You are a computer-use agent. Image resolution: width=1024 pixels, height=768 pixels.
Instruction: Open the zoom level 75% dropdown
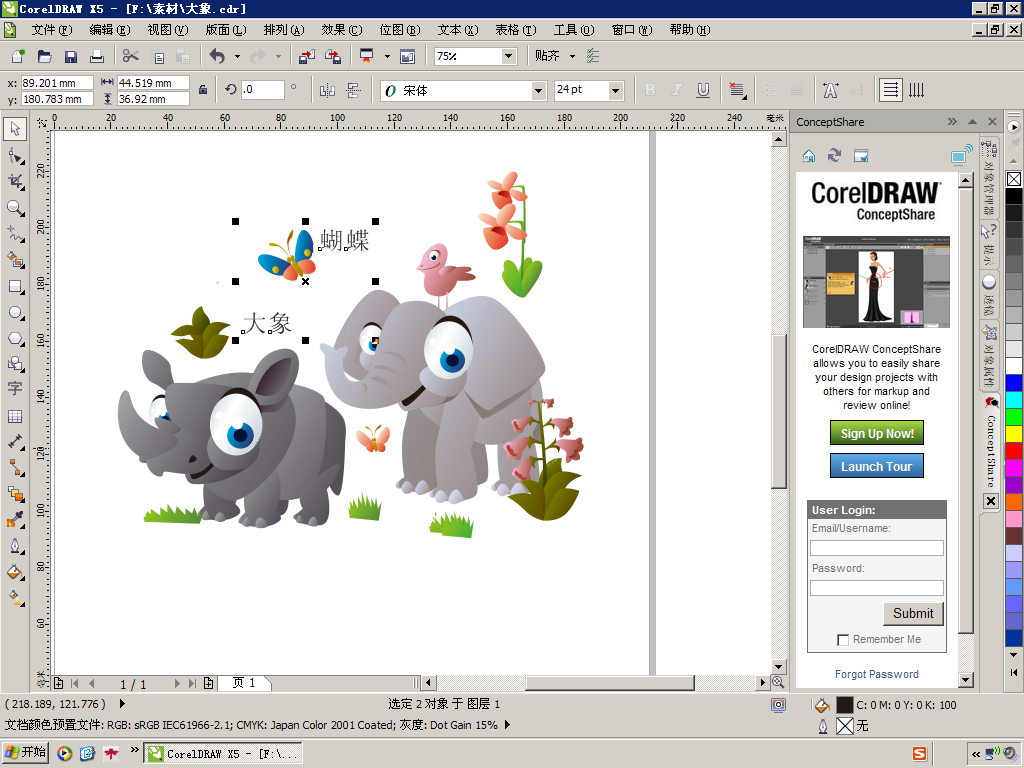coord(508,56)
